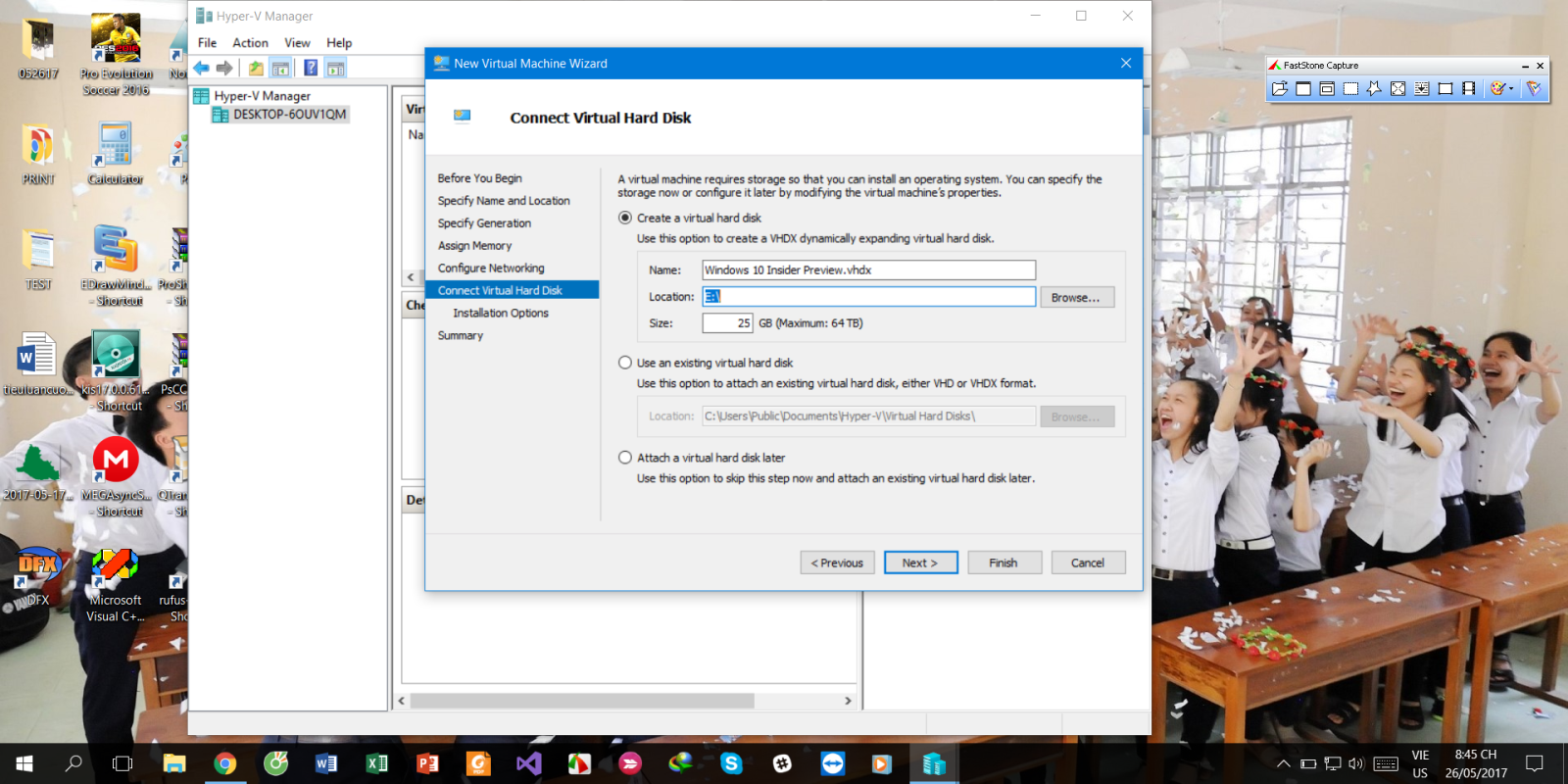Open Google Chrome from the taskbar
Viewport: 1568px width, 784px height.
coord(225,763)
